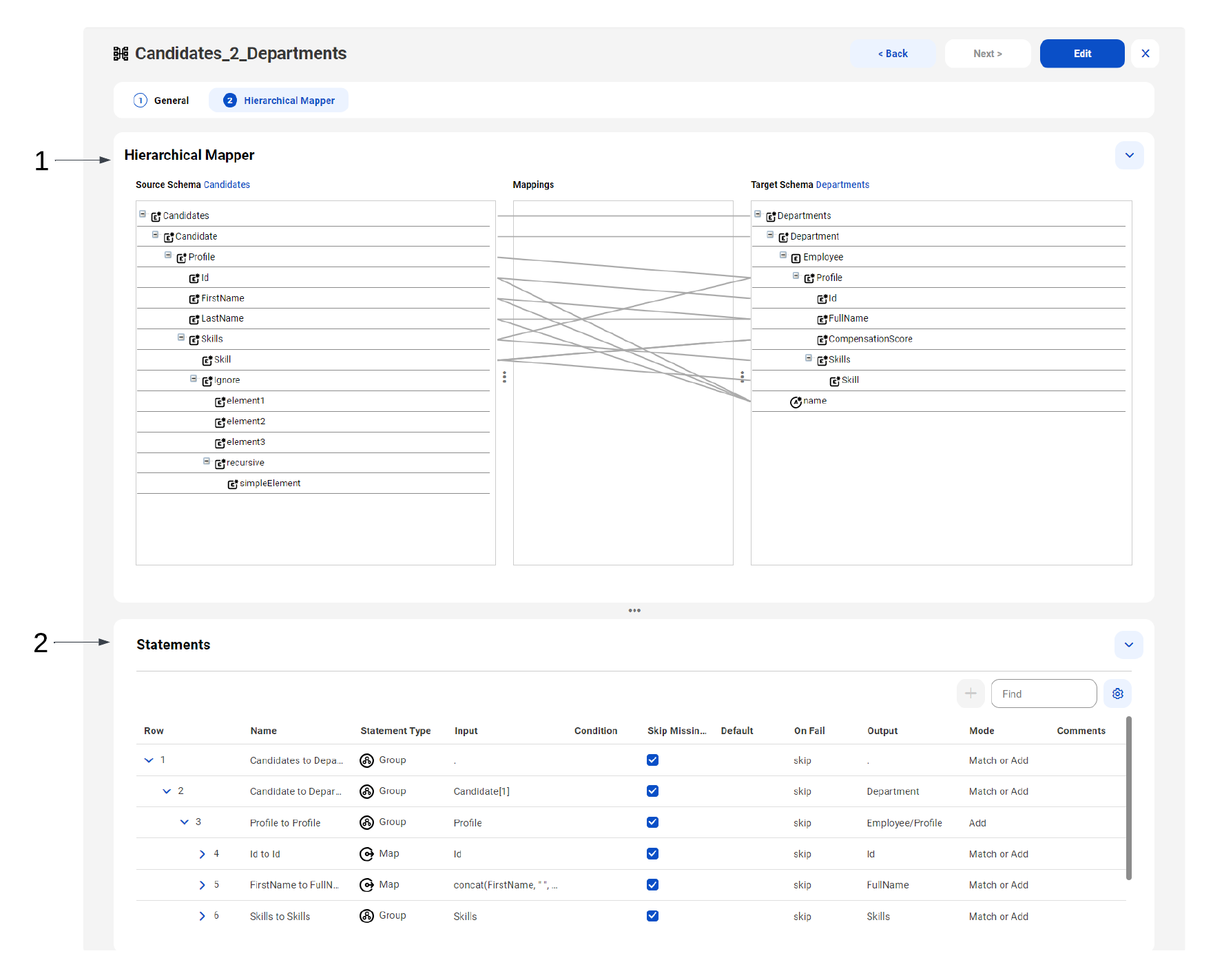1213x980 pixels.
Task: Click the Employee element icon
Action: point(796,258)
